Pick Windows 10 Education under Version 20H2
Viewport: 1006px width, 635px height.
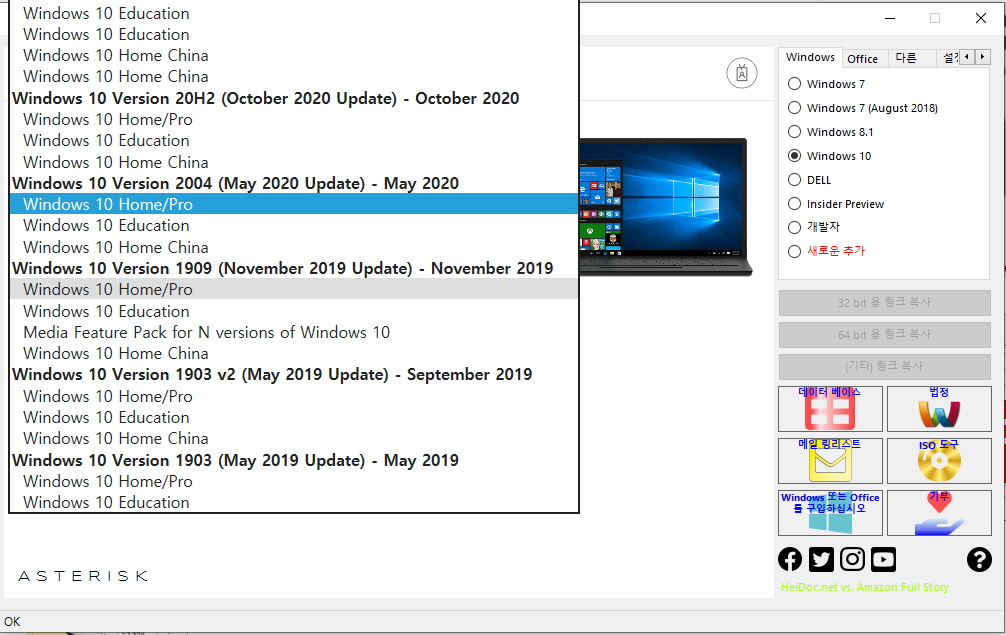point(294,140)
